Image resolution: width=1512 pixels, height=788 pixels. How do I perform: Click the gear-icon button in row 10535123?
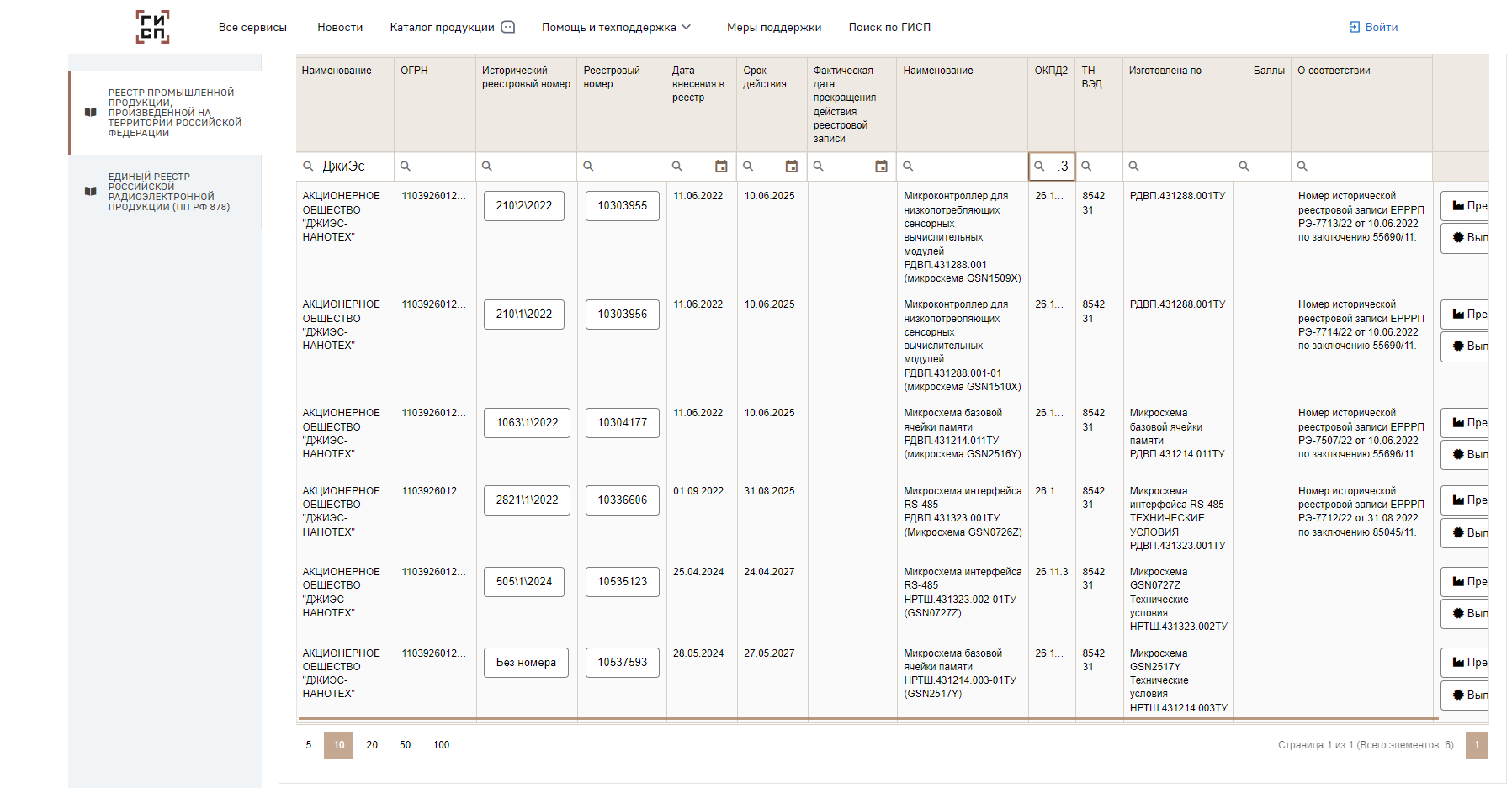pos(1465,614)
